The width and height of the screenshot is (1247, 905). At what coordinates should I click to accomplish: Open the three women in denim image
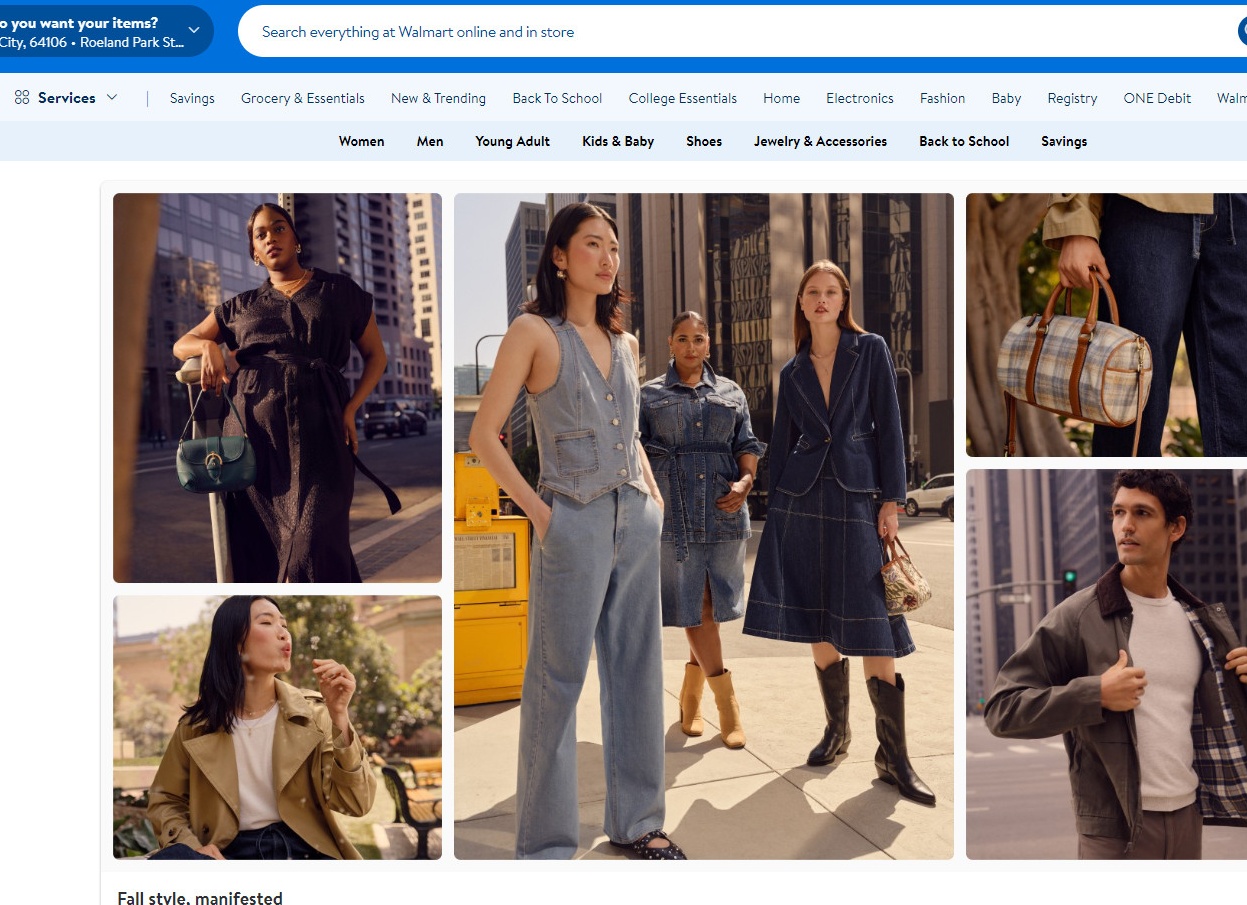(704, 526)
